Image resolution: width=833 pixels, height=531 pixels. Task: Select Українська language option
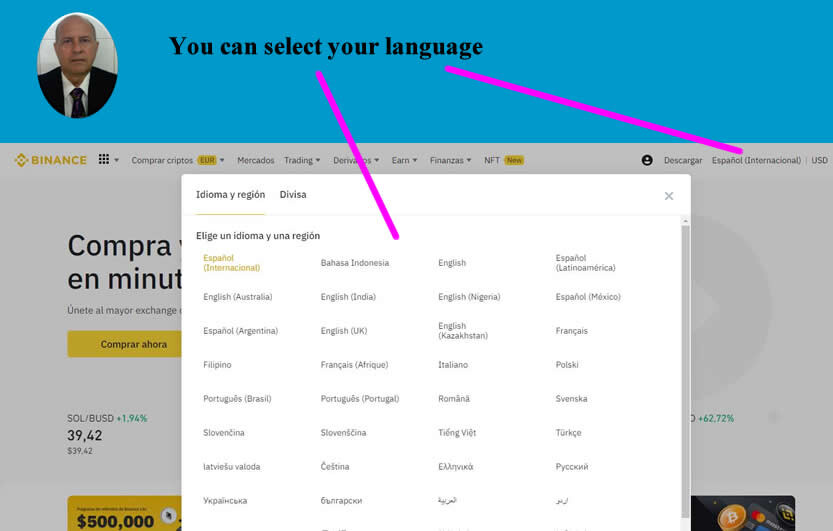coord(225,501)
